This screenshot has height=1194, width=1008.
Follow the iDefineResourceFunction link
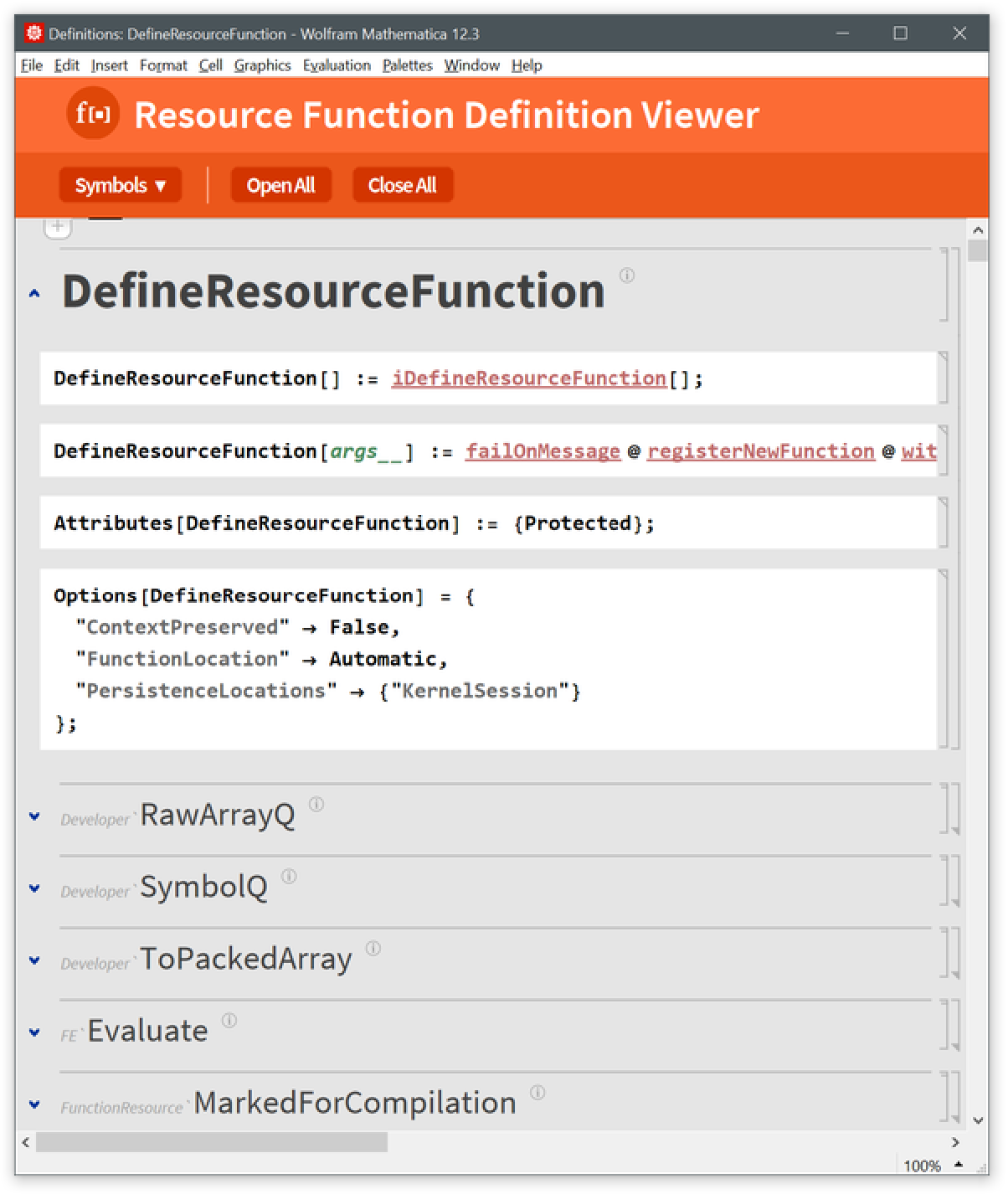[528, 378]
